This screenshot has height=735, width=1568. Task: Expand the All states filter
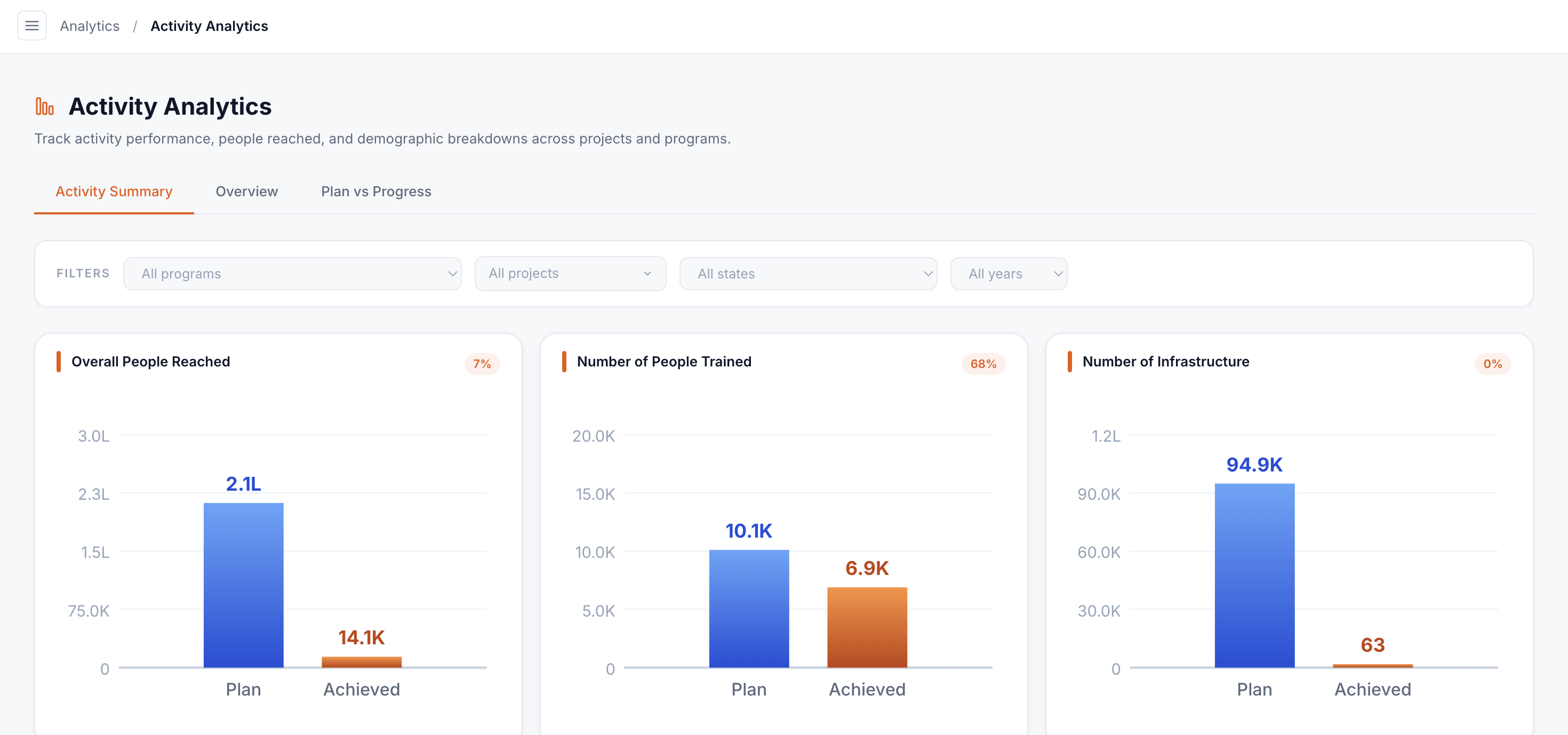[808, 274]
